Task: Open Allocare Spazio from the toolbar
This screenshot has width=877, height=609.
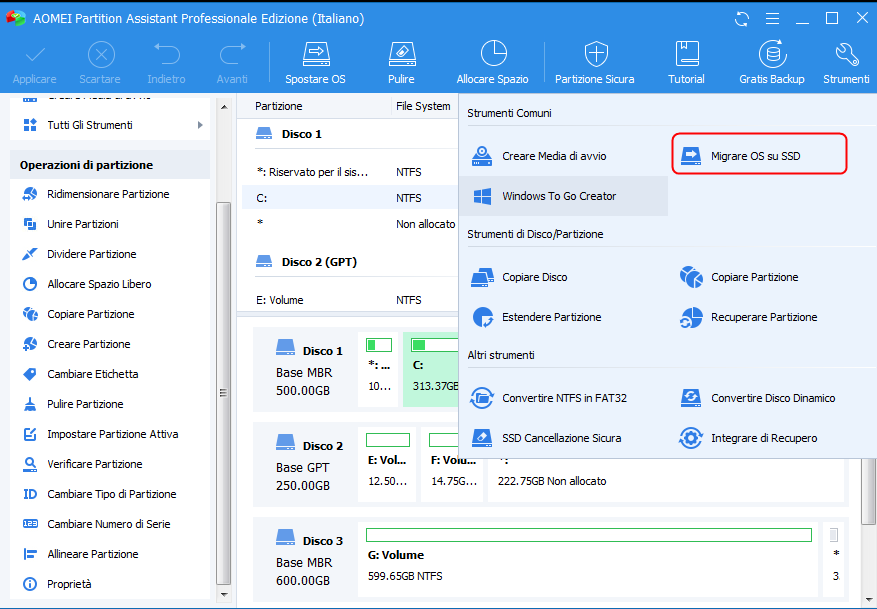Action: coord(493,63)
